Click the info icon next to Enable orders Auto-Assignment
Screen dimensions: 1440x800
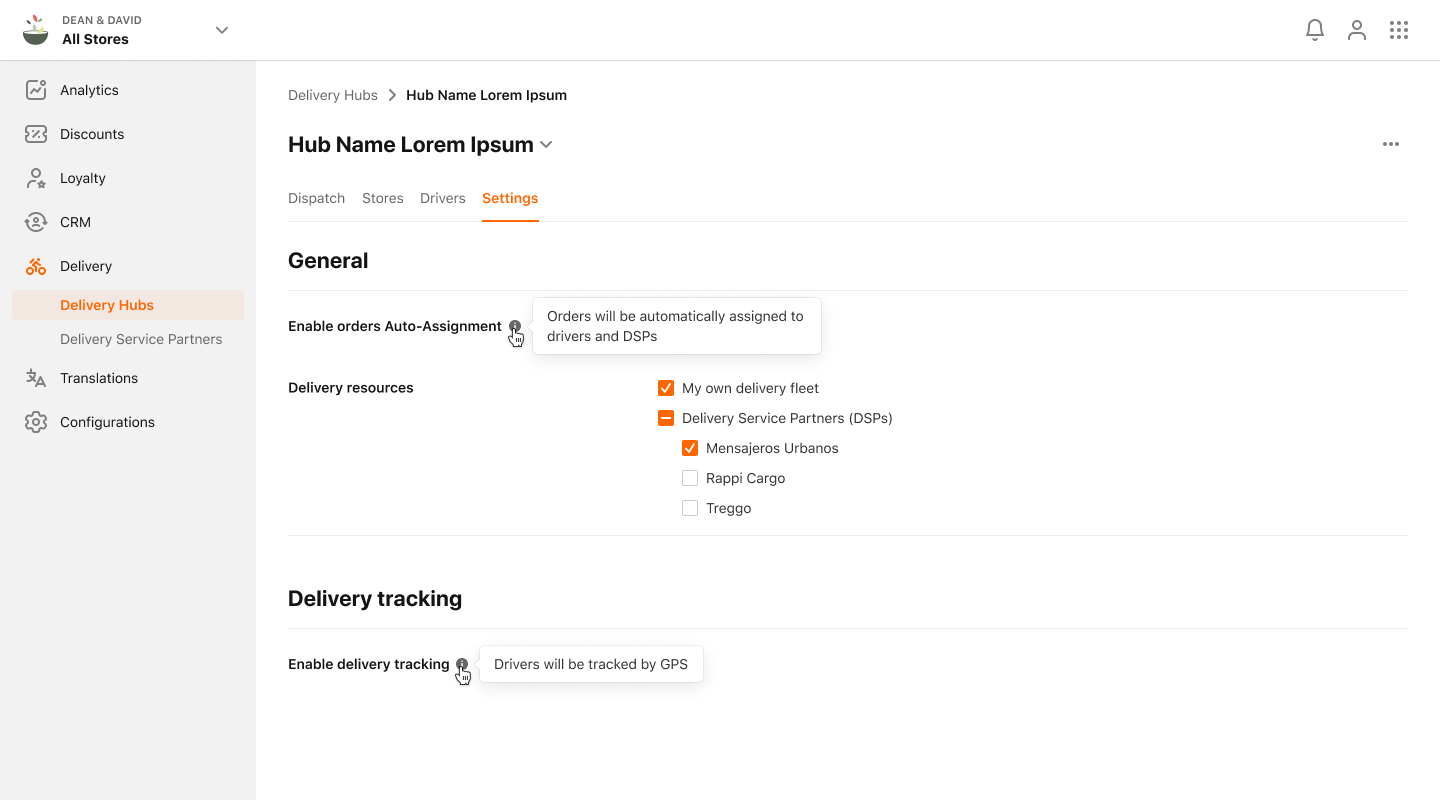coord(515,326)
